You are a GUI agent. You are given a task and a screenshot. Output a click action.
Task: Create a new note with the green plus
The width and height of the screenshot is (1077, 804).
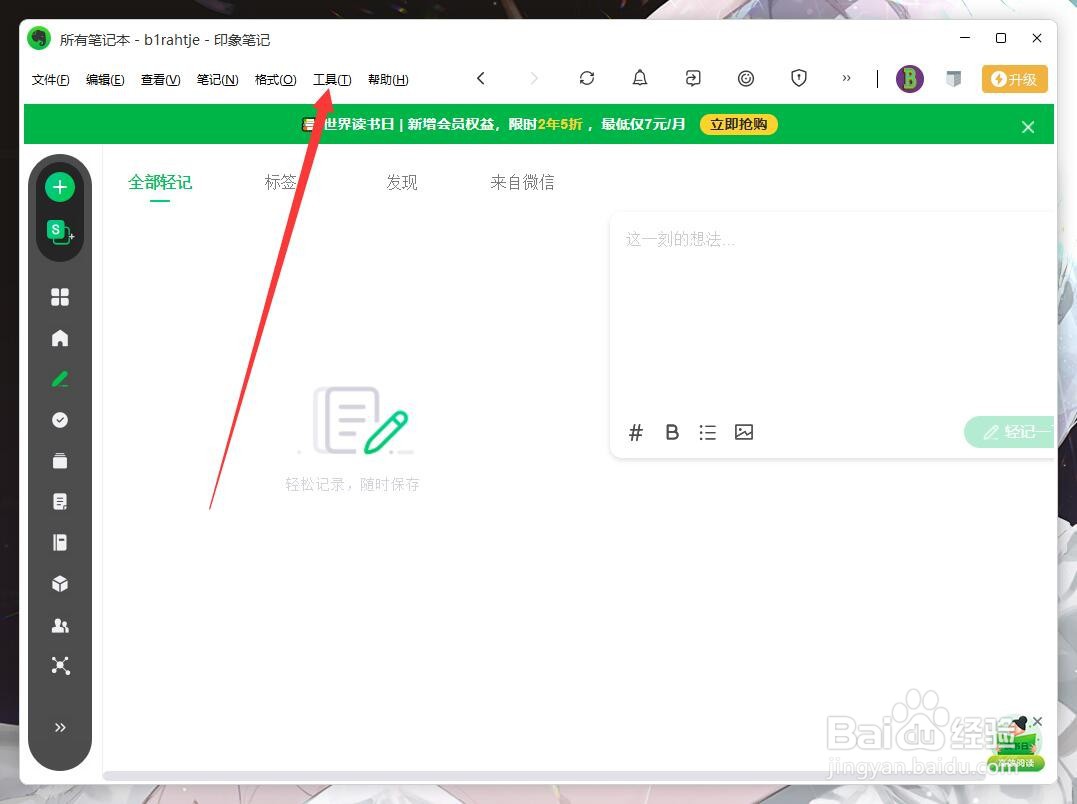pyautogui.click(x=59, y=186)
